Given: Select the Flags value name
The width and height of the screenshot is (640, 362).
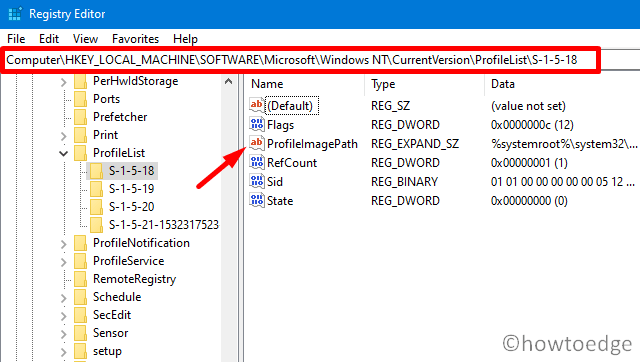Looking at the screenshot, I should click(x=280, y=125).
